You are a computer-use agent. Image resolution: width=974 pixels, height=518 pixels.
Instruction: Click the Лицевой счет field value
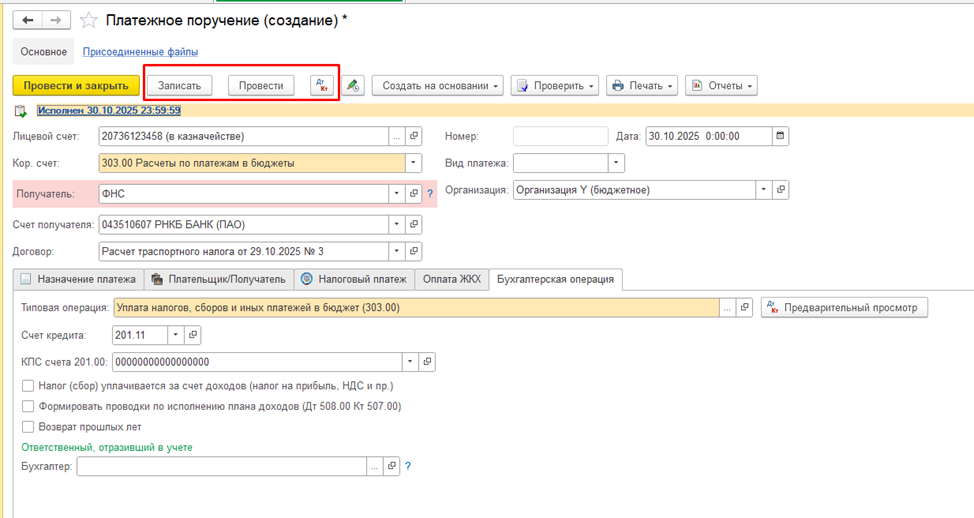[244, 136]
